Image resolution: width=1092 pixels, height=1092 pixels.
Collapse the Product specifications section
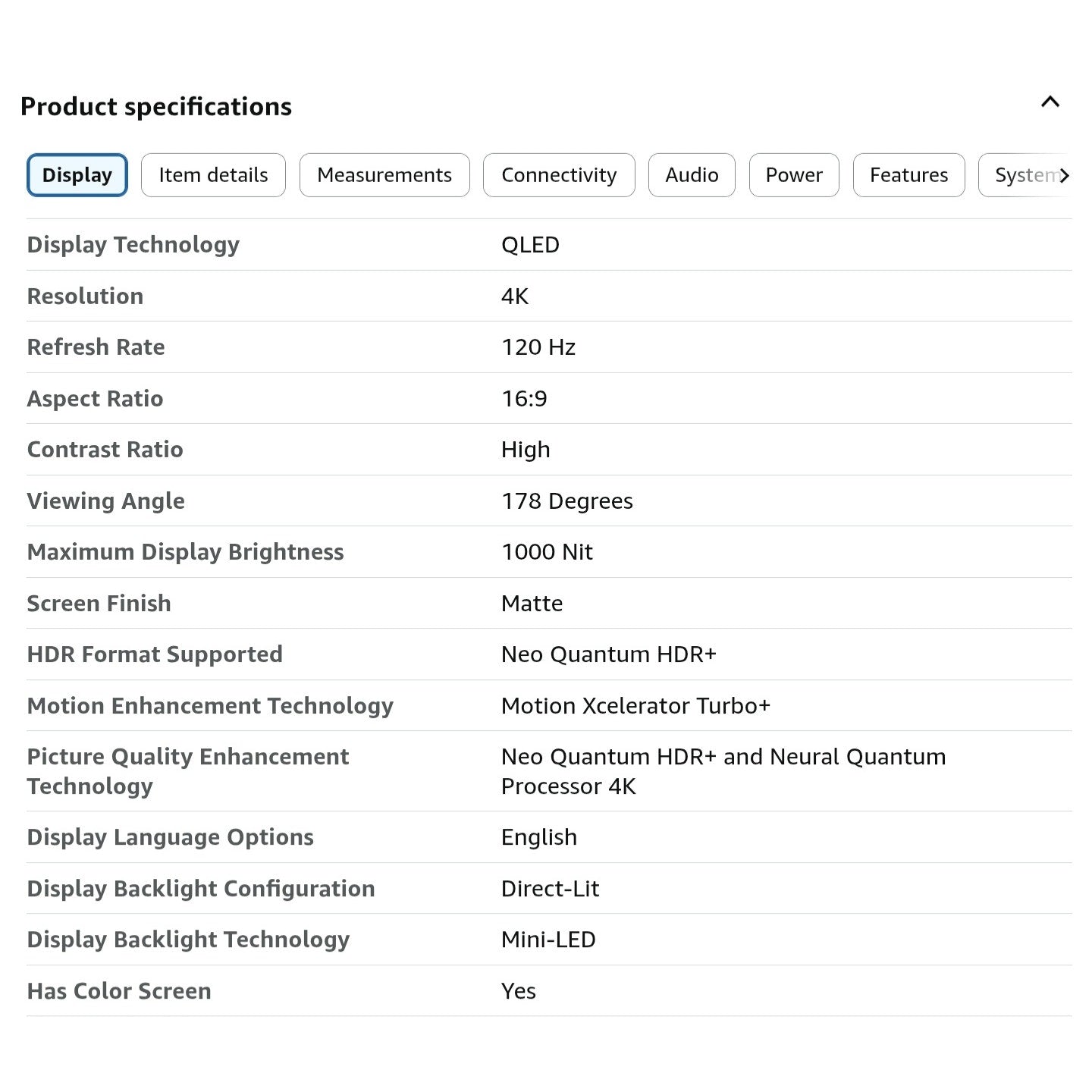tap(1050, 102)
